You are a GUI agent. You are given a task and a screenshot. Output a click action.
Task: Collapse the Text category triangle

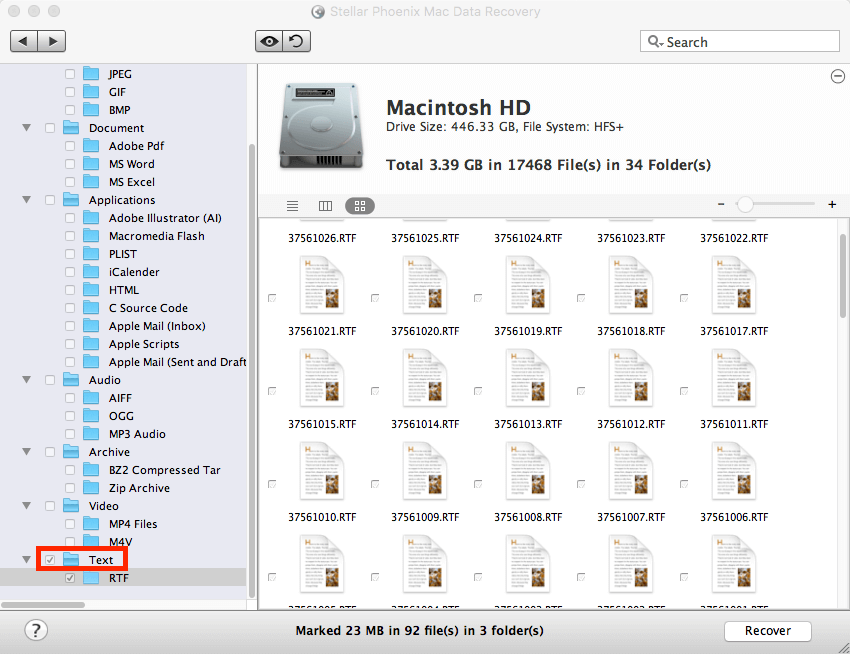point(26,559)
